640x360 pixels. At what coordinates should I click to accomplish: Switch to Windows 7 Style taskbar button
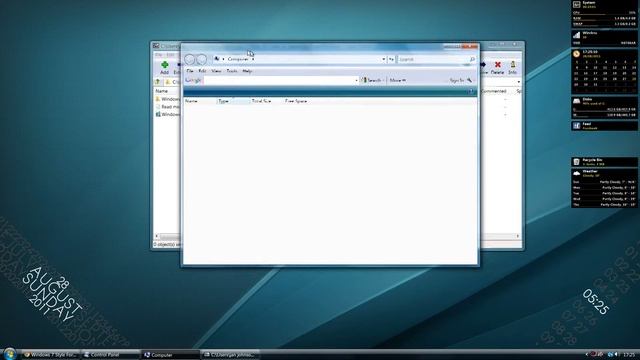coord(50,355)
